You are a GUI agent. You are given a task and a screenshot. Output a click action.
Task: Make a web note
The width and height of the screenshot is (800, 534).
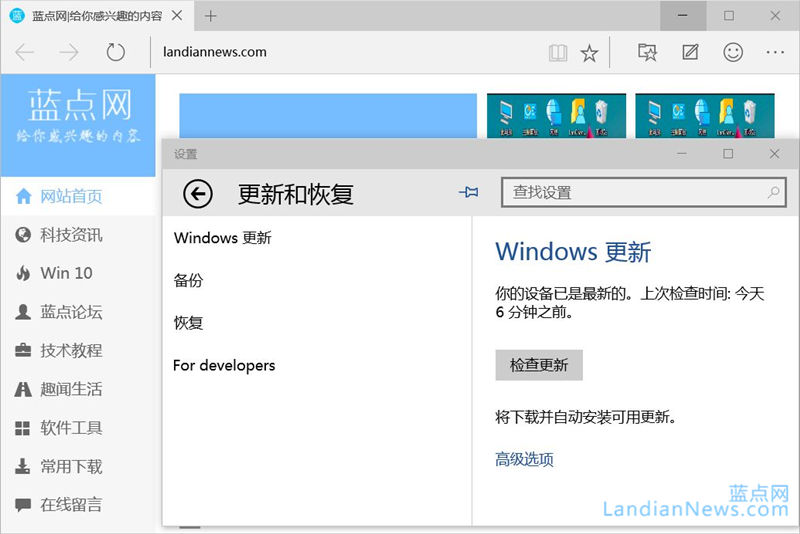tap(690, 52)
